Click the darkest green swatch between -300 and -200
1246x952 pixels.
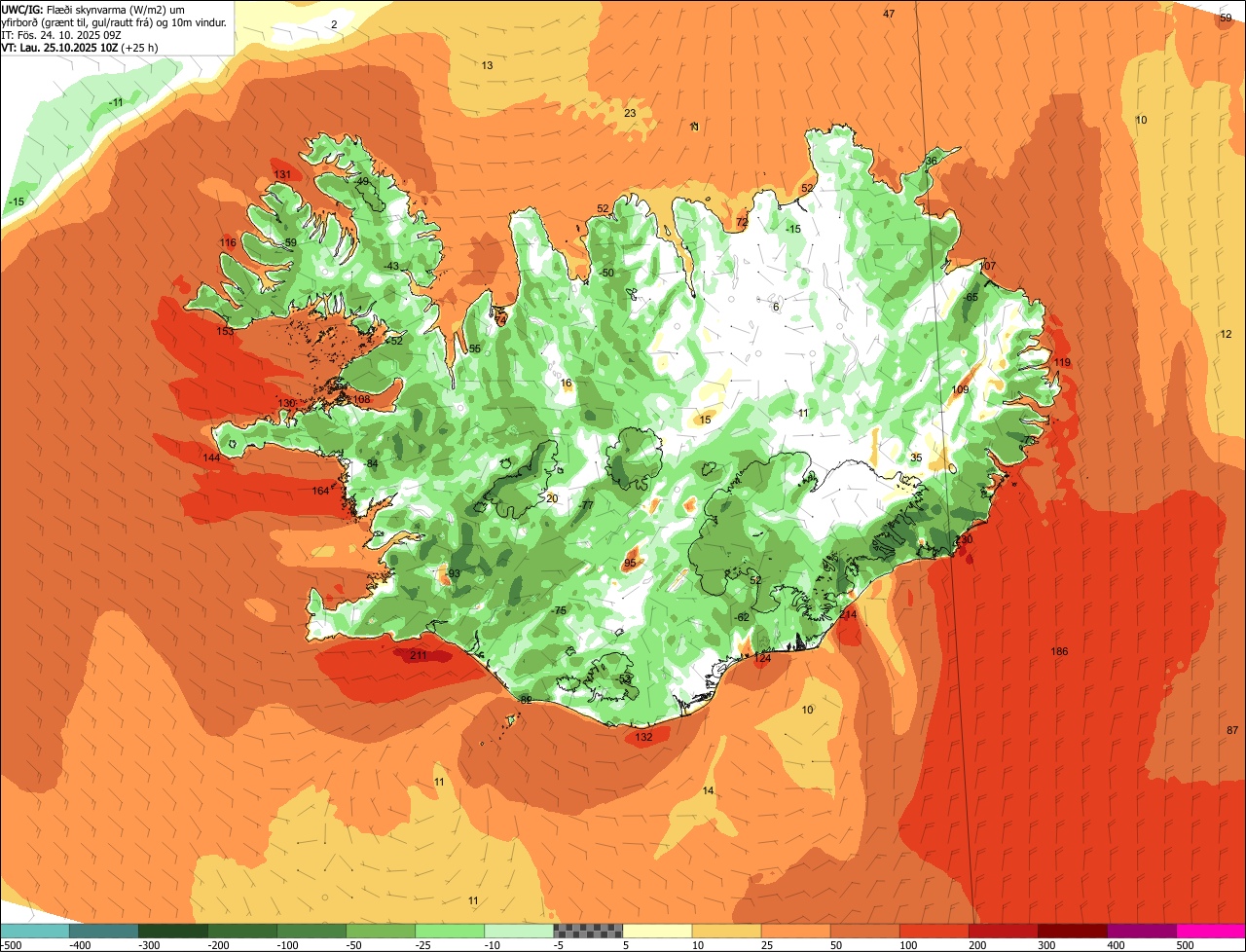(172, 931)
